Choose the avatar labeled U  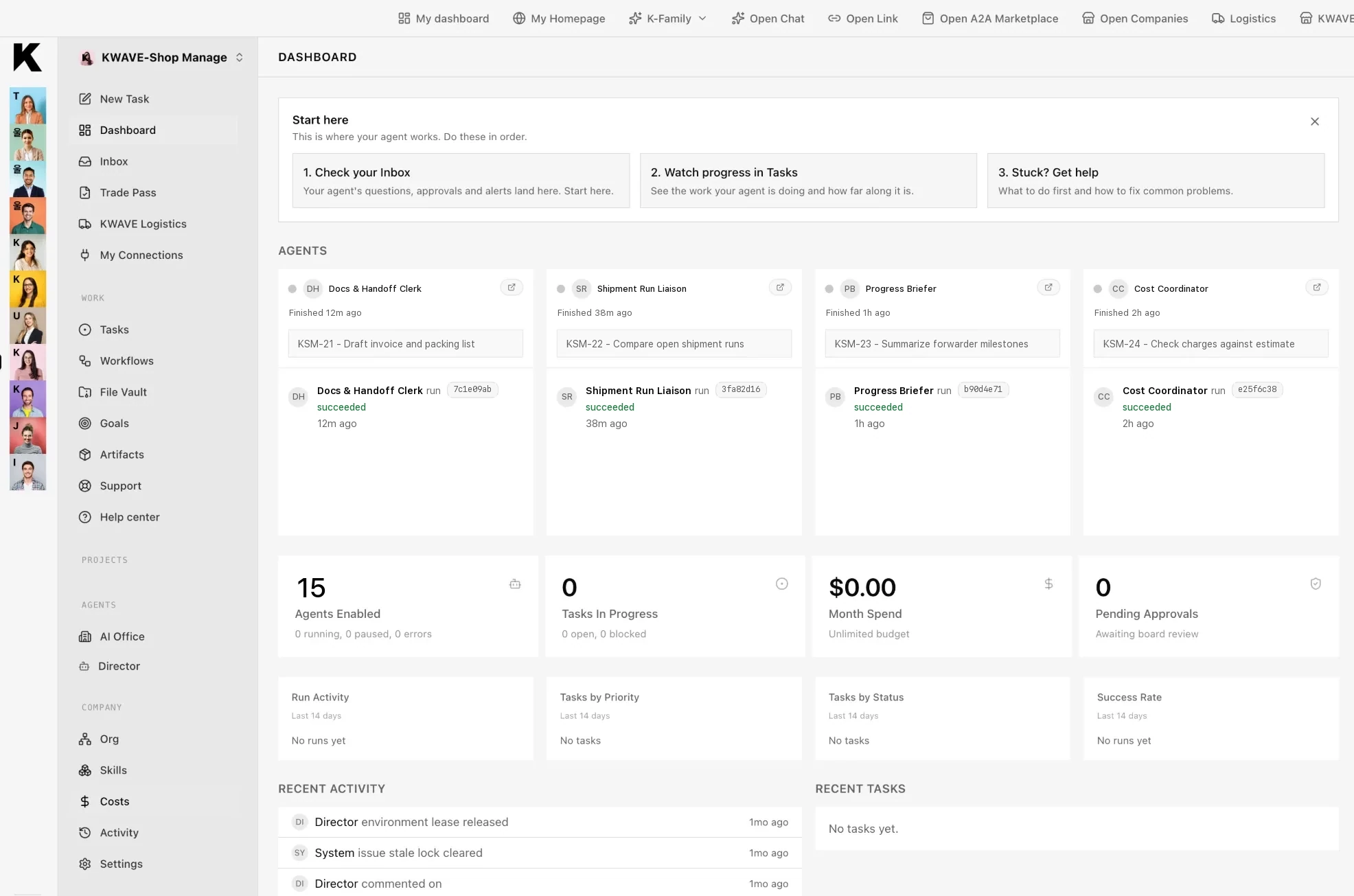[28, 325]
